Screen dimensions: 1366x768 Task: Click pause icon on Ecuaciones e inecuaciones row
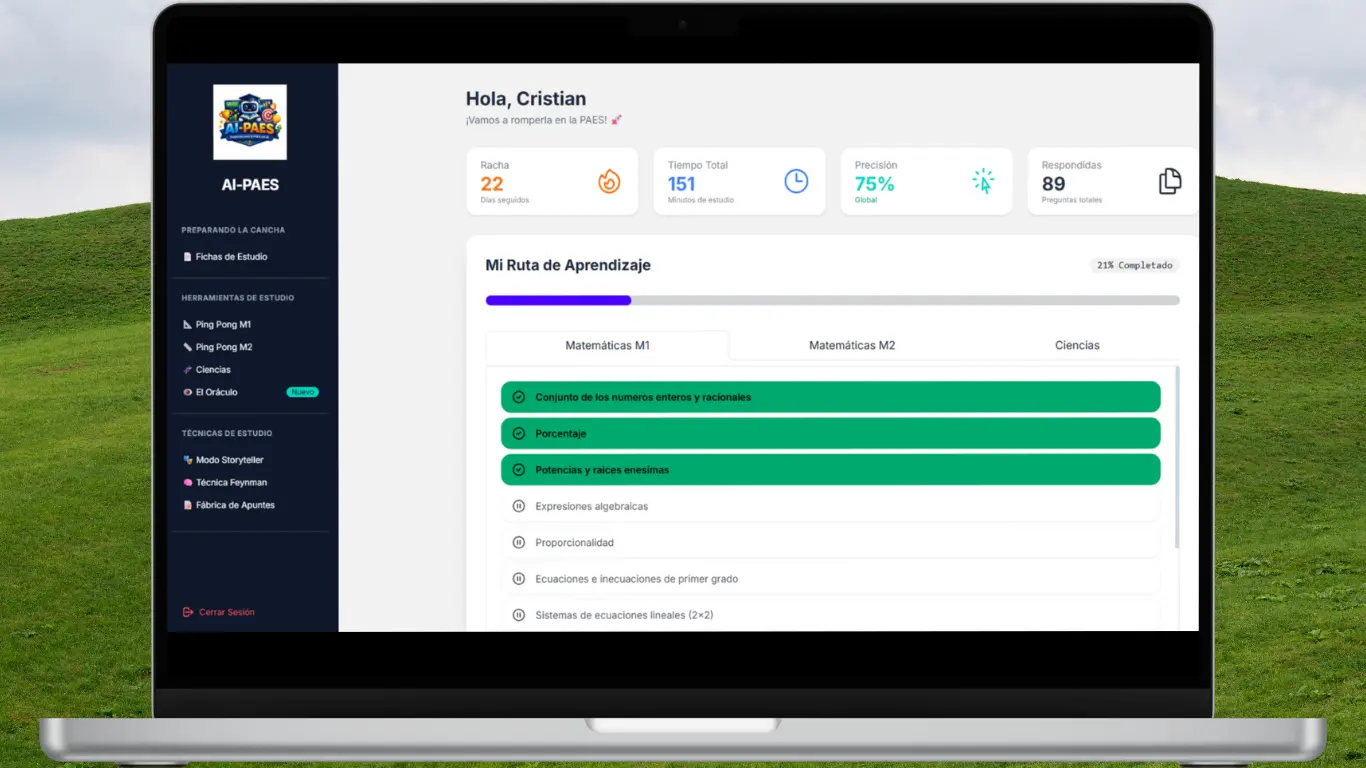(x=518, y=579)
